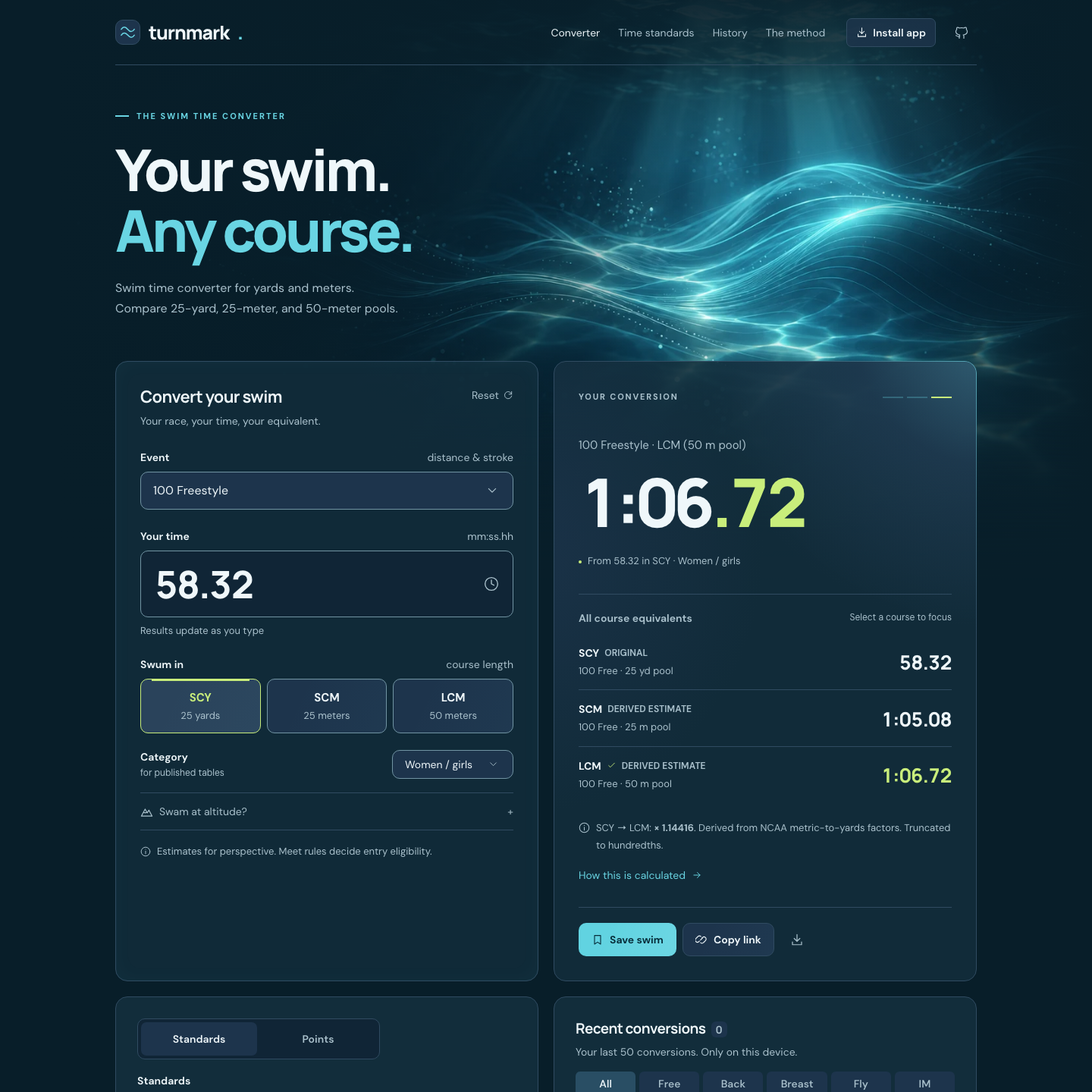Select SCY 25 yards course option

click(200, 706)
